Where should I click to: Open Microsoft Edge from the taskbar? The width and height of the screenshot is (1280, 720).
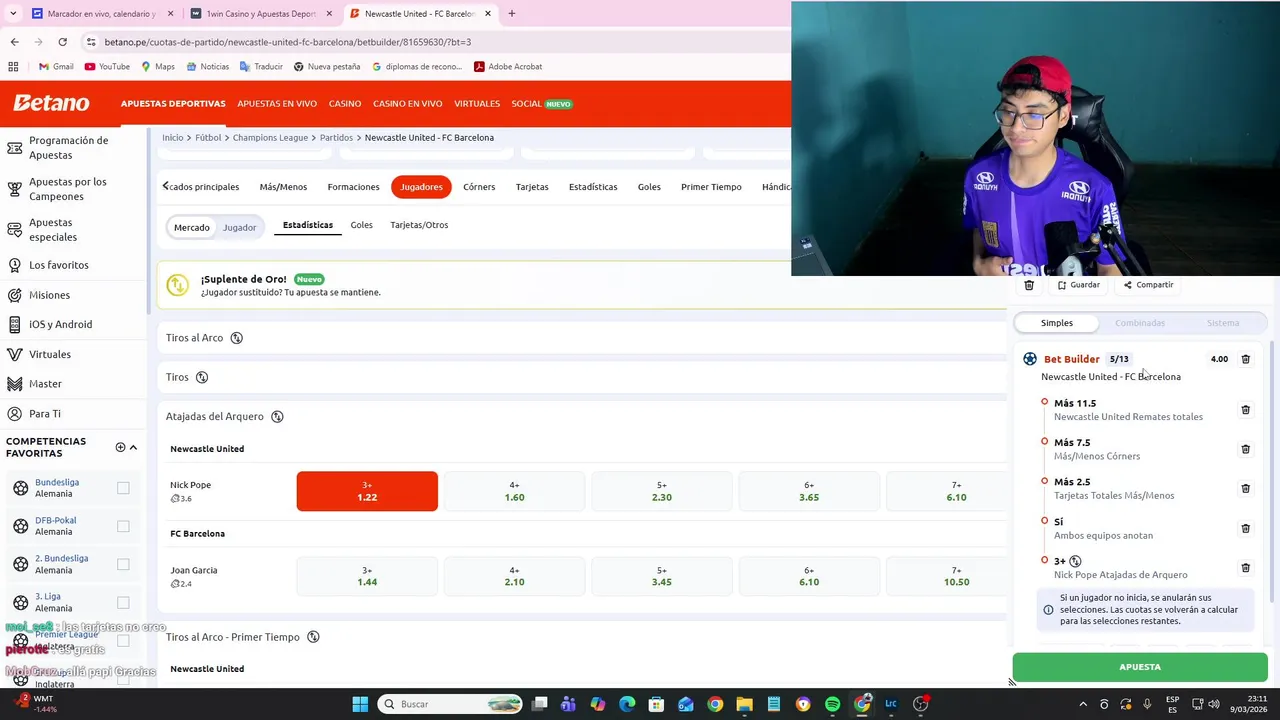click(627, 704)
